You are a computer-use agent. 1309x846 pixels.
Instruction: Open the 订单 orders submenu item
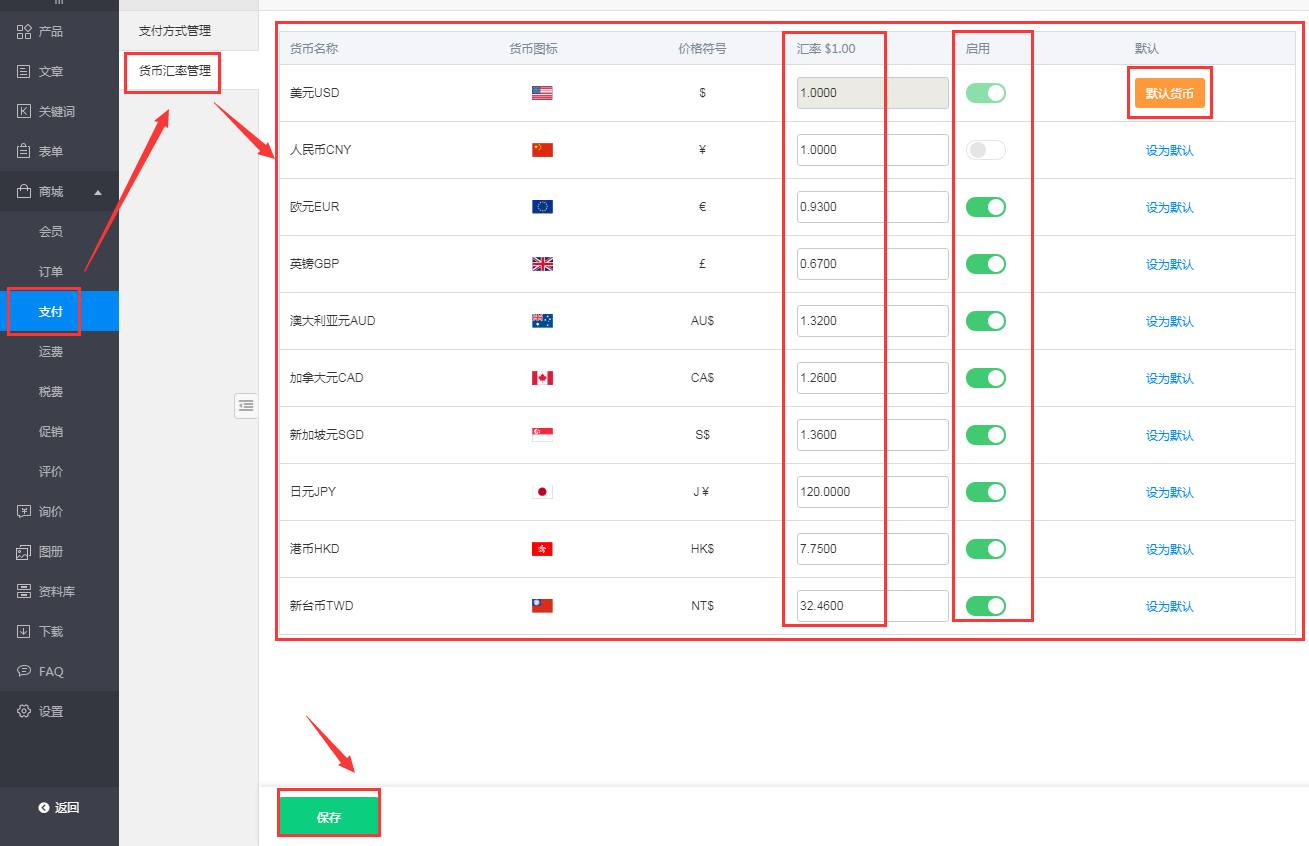51,272
